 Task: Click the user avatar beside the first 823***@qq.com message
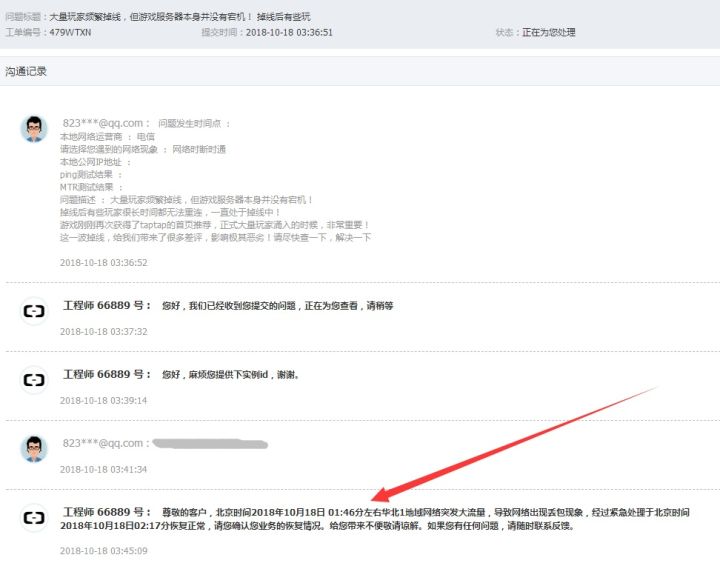(34, 129)
